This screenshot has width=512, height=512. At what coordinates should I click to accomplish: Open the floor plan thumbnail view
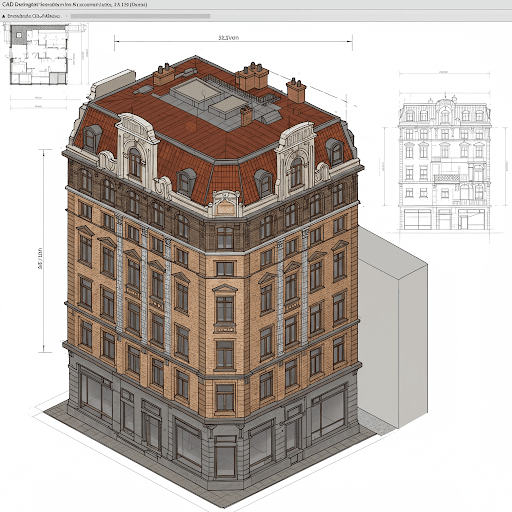(39, 55)
